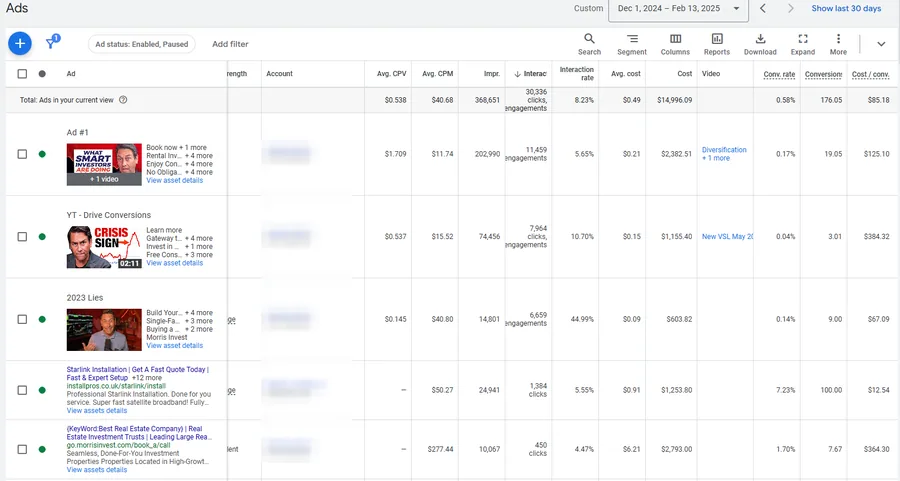Click the 202,990 impressions cell
Screen dimensions: 900x481
point(487,154)
